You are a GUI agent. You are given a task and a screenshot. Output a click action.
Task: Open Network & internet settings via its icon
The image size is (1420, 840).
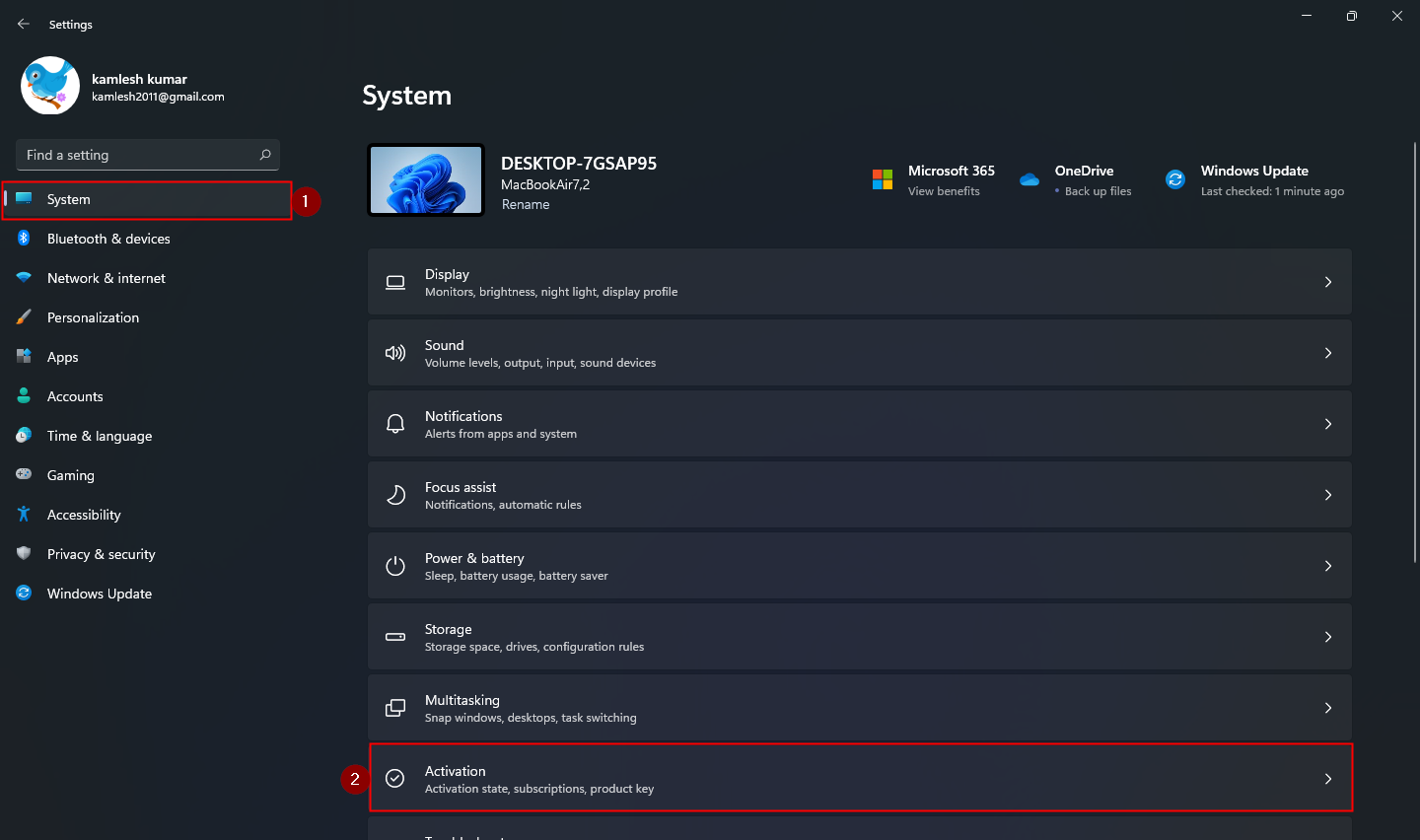click(24, 278)
